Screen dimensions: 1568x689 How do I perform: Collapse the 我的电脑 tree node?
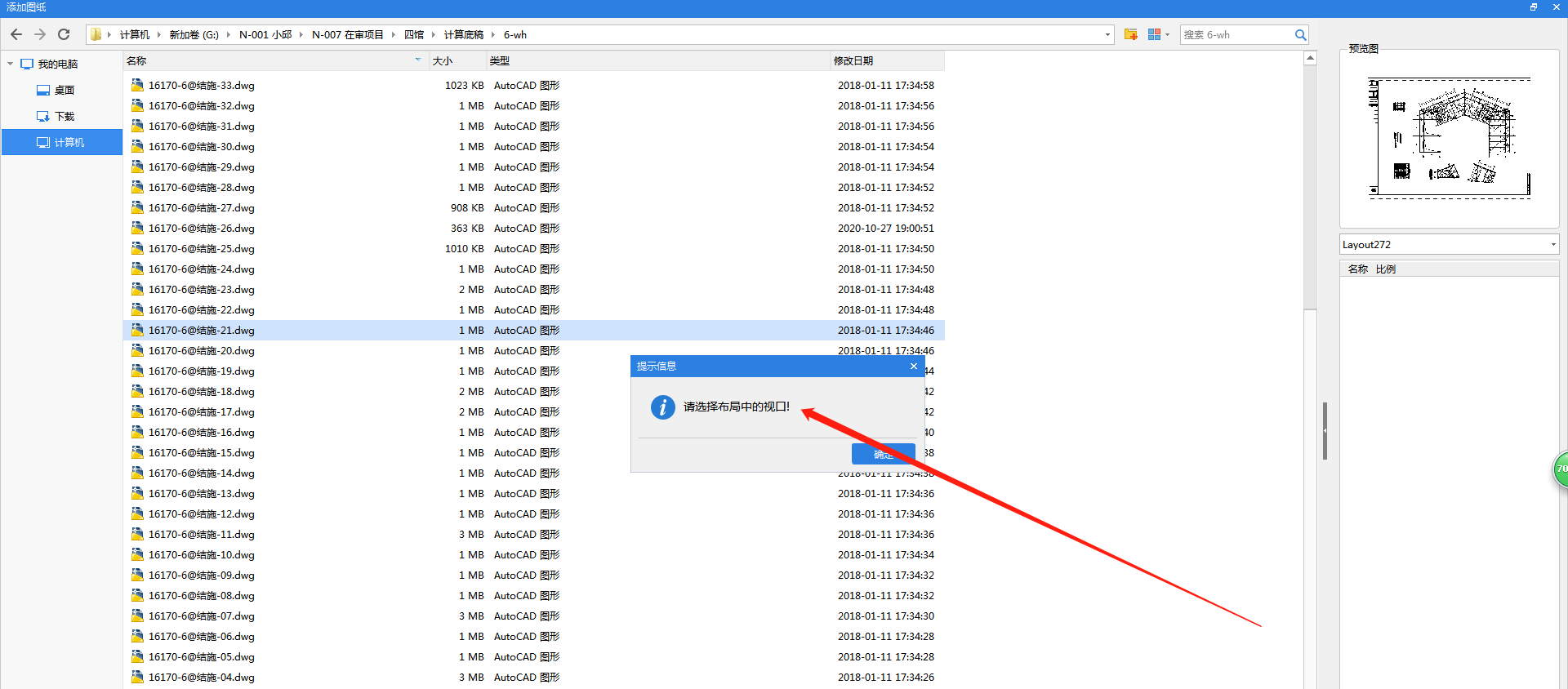coord(10,64)
